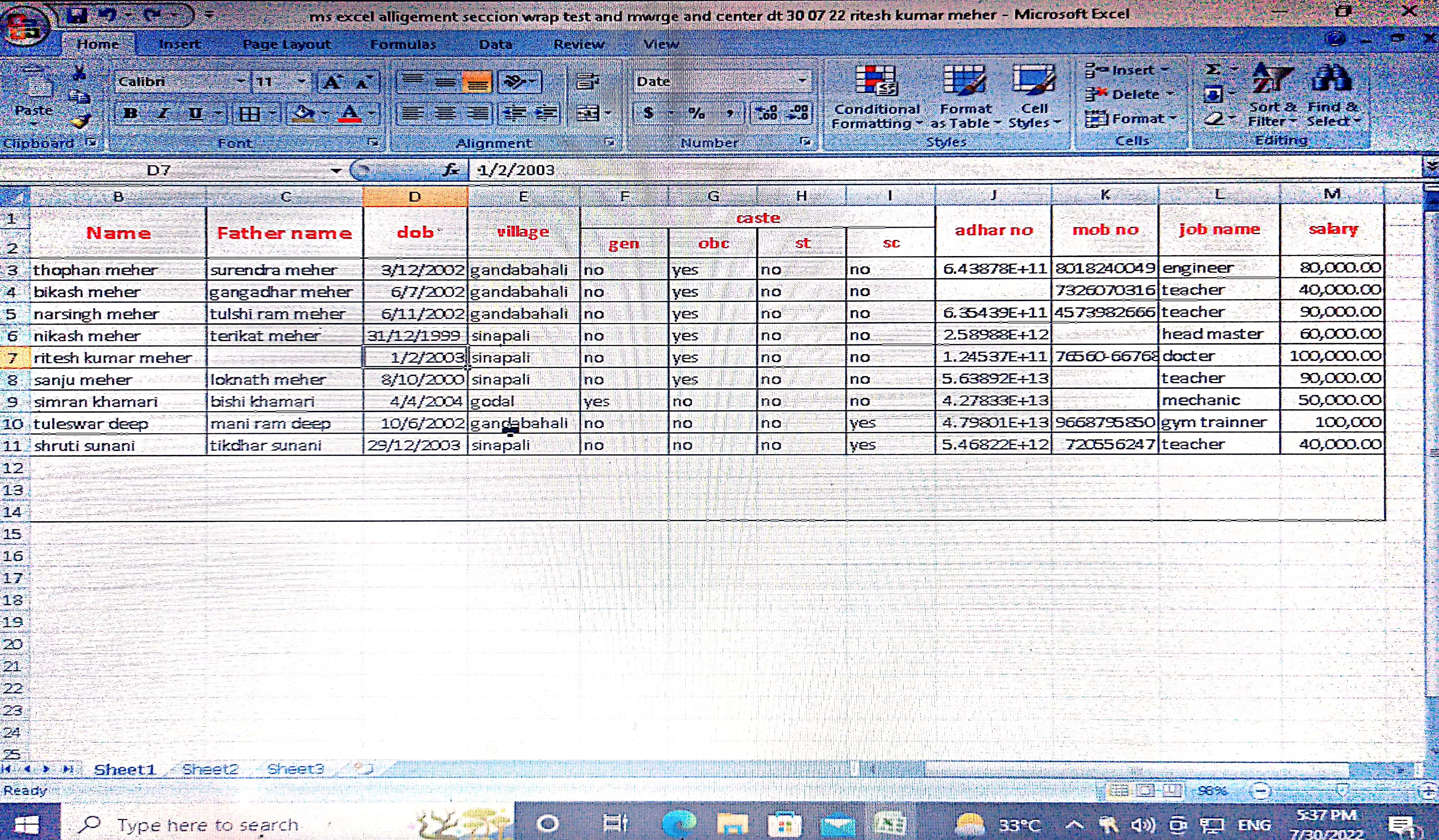
Task: Toggle Italic formatting
Action: pos(163,113)
